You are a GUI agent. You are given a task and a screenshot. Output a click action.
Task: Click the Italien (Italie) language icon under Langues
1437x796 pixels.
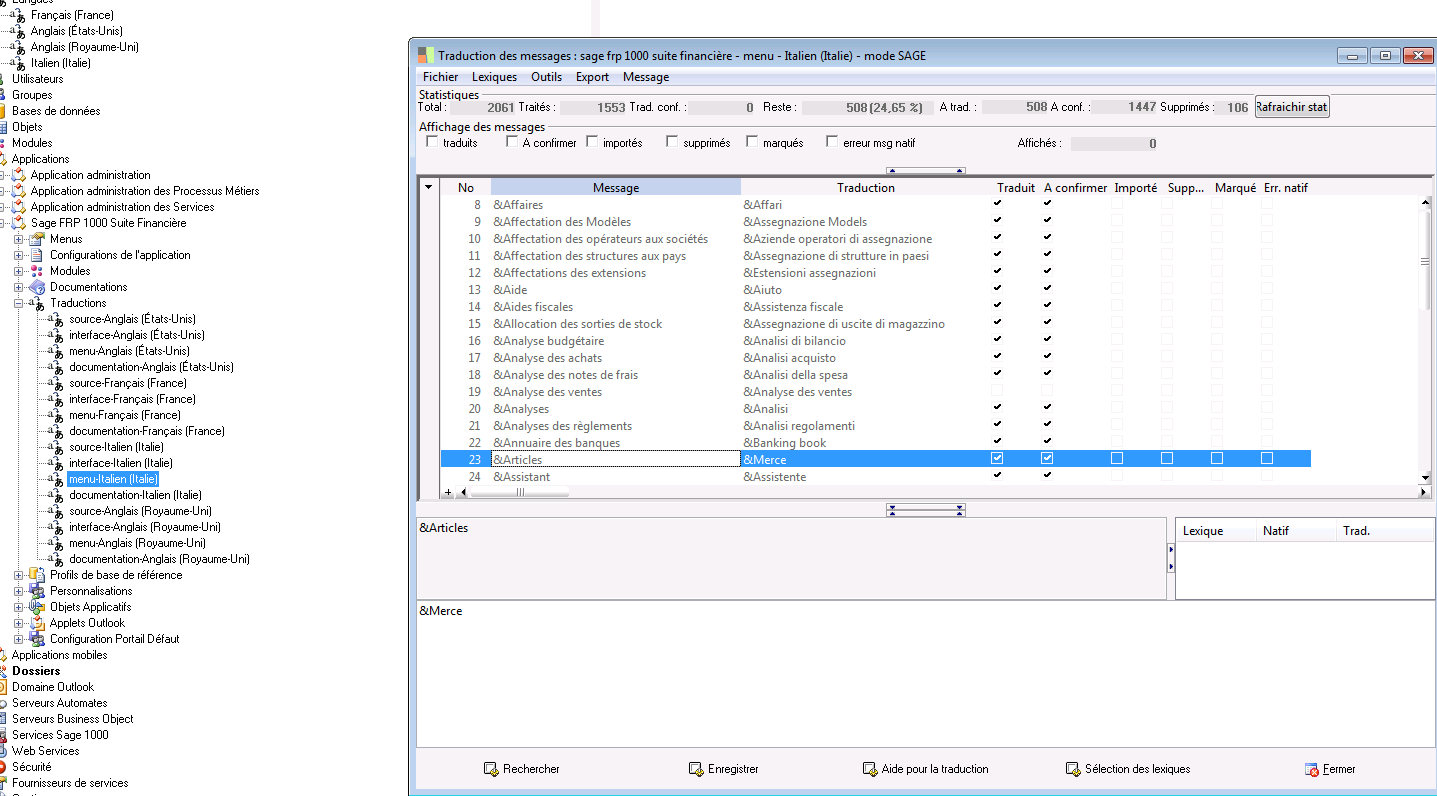tap(18, 63)
